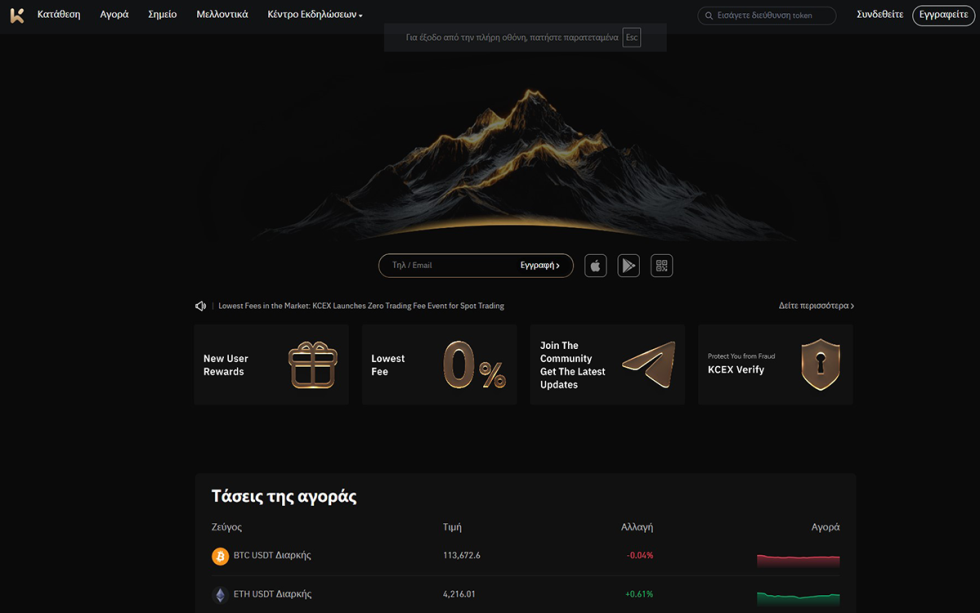Click the Εγγραφείτε sign-up button
Viewport: 980px width, 613px height.
tap(943, 15)
